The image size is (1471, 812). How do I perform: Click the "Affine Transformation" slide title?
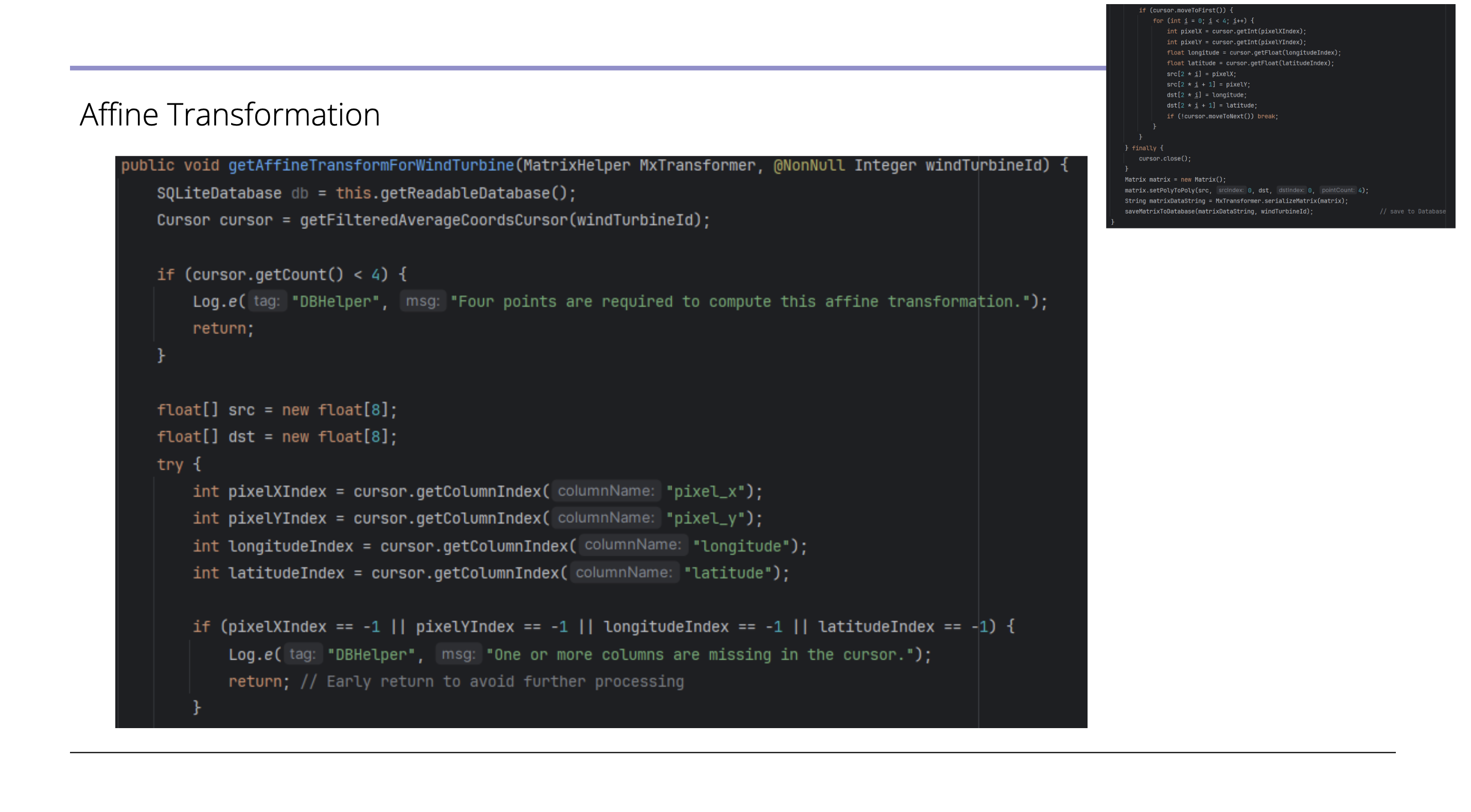[230, 115]
